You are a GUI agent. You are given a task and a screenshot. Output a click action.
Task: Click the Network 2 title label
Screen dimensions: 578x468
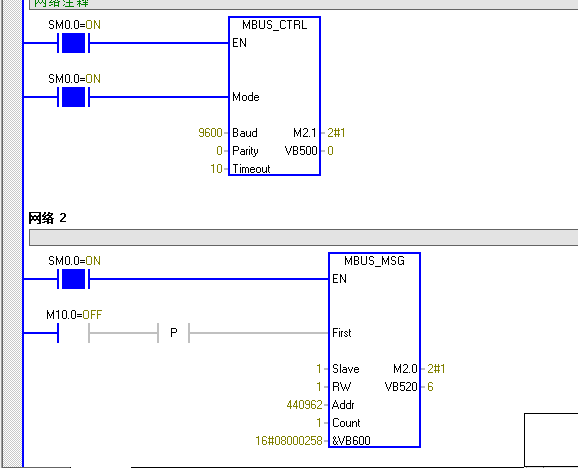pyautogui.click(x=48, y=218)
